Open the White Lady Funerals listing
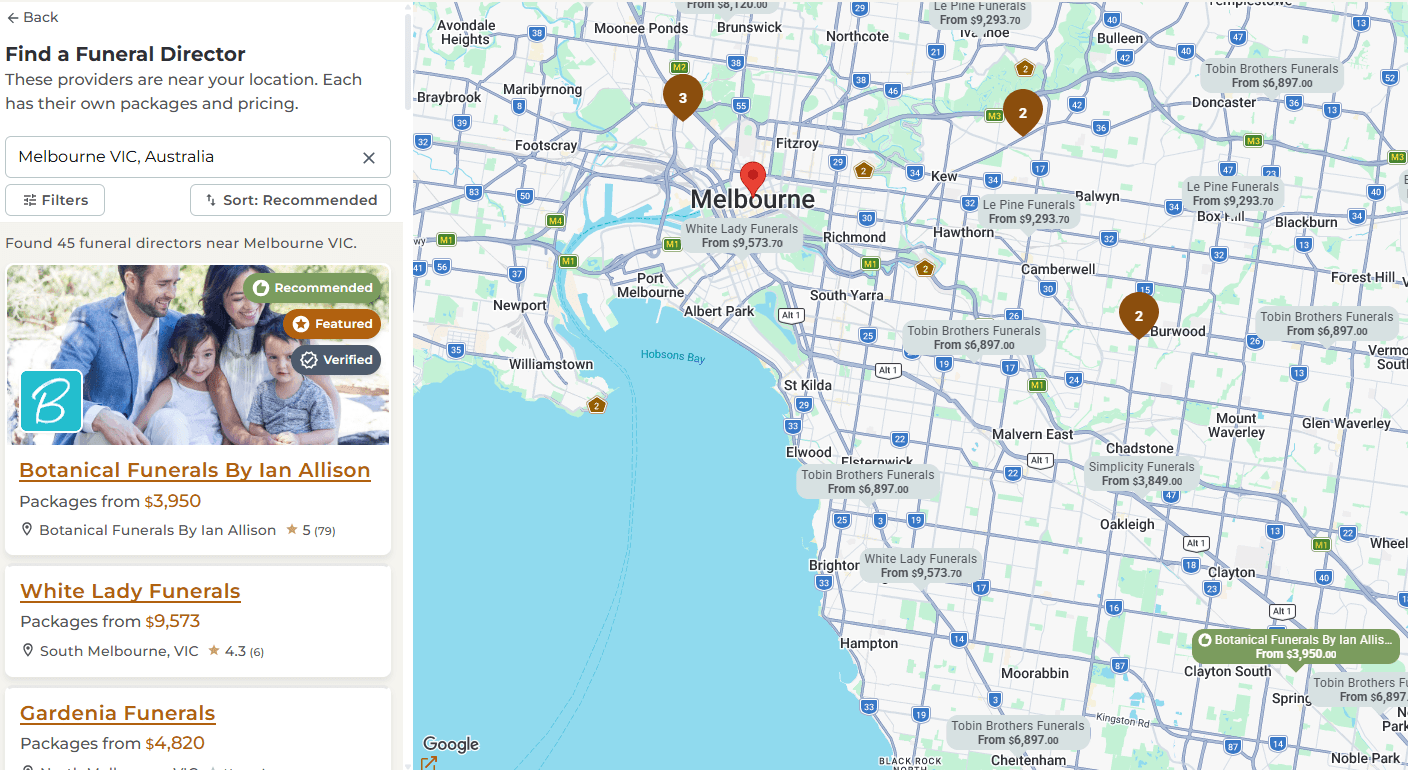The height and width of the screenshot is (770, 1408). pos(130,591)
